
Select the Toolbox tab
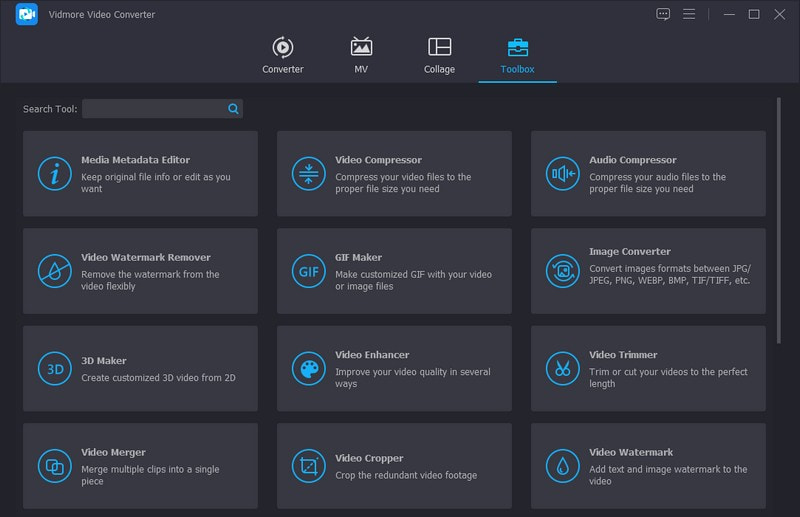pos(518,56)
